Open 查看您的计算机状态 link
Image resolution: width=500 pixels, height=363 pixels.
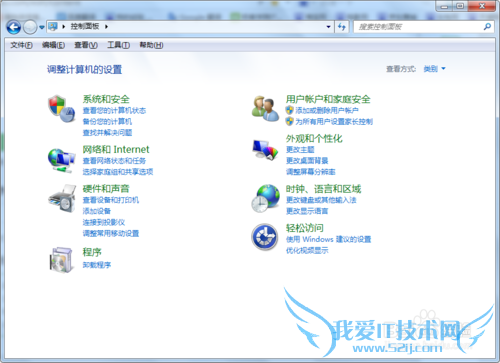click(x=114, y=111)
